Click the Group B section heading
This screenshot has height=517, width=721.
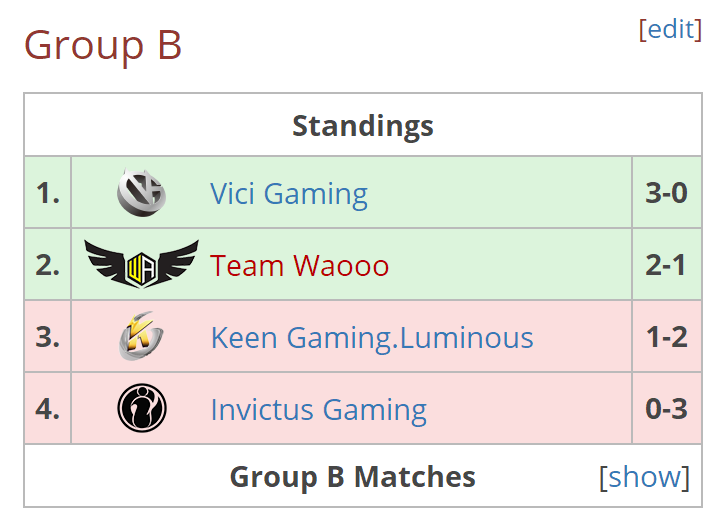click(x=103, y=45)
